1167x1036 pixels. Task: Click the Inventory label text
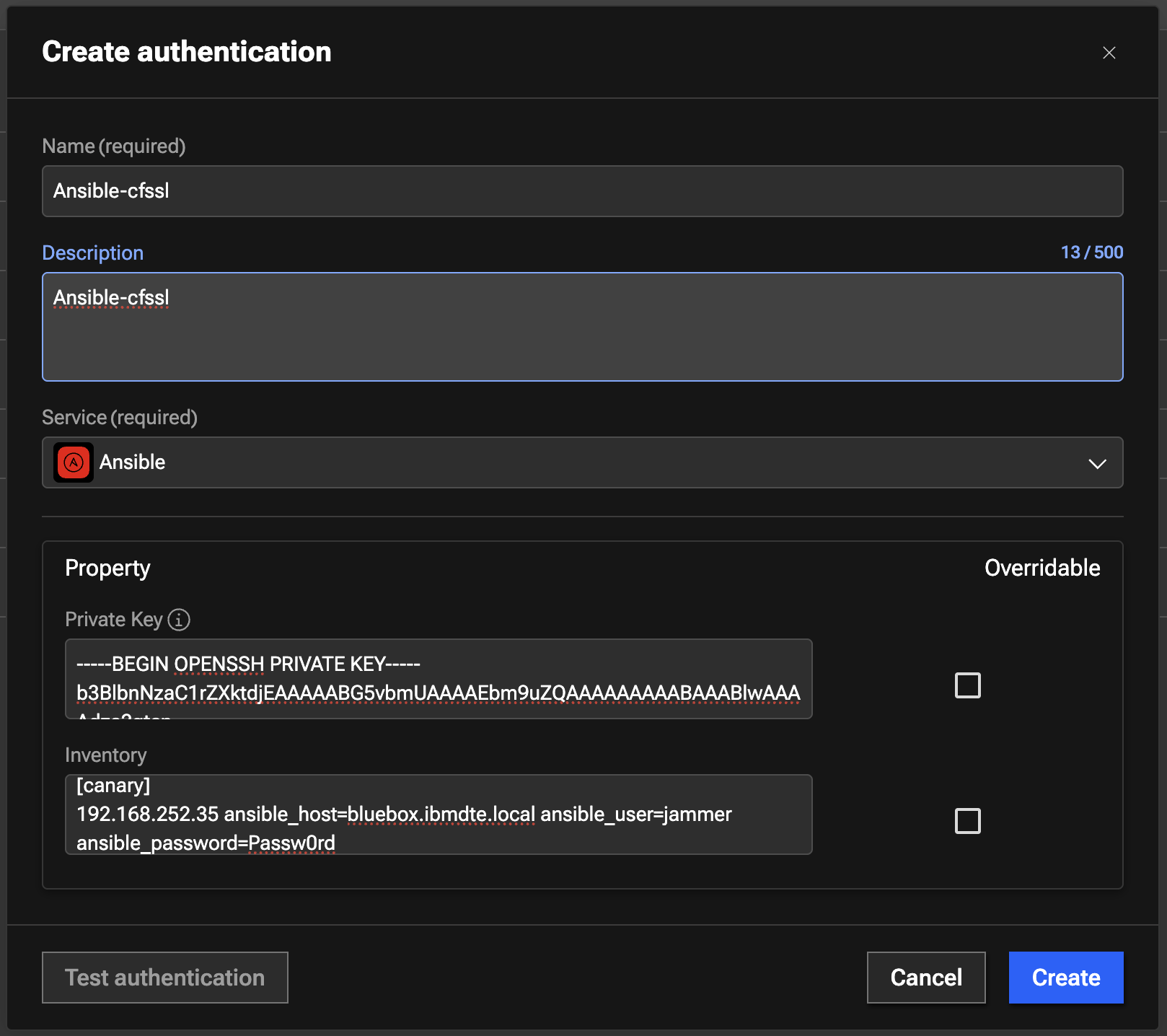click(106, 755)
